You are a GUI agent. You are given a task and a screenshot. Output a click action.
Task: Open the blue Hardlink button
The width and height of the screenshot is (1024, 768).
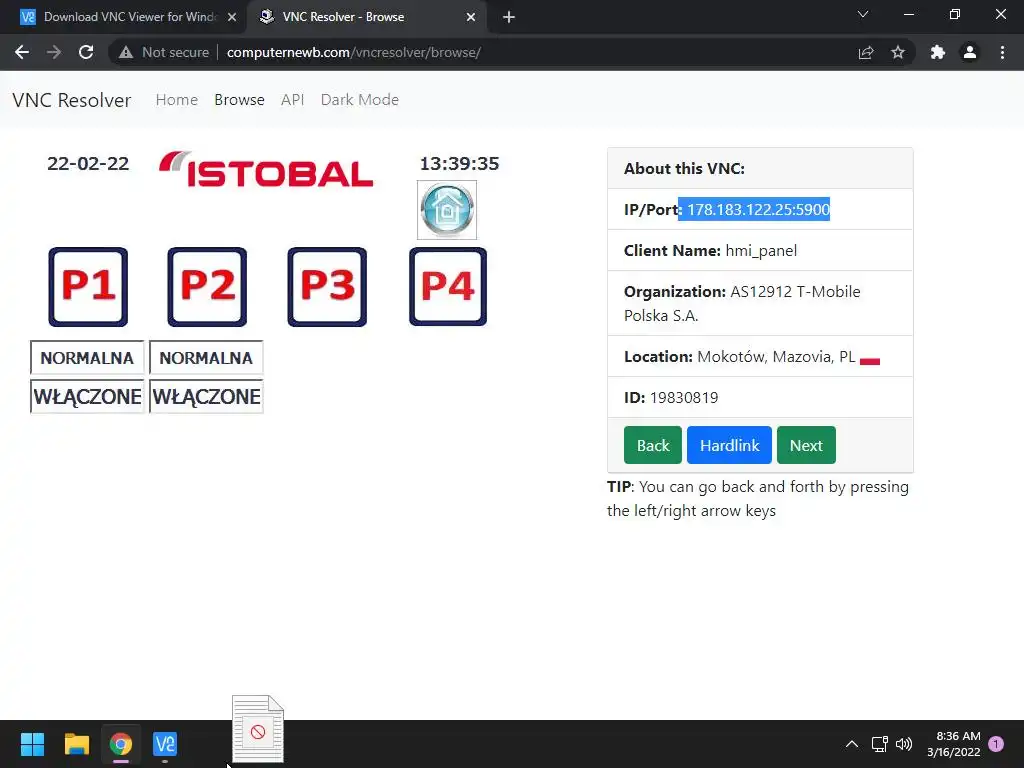point(729,445)
